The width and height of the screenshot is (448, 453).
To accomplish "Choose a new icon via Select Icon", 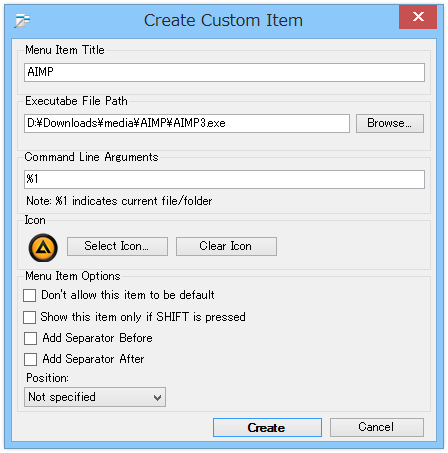I will pos(117,246).
